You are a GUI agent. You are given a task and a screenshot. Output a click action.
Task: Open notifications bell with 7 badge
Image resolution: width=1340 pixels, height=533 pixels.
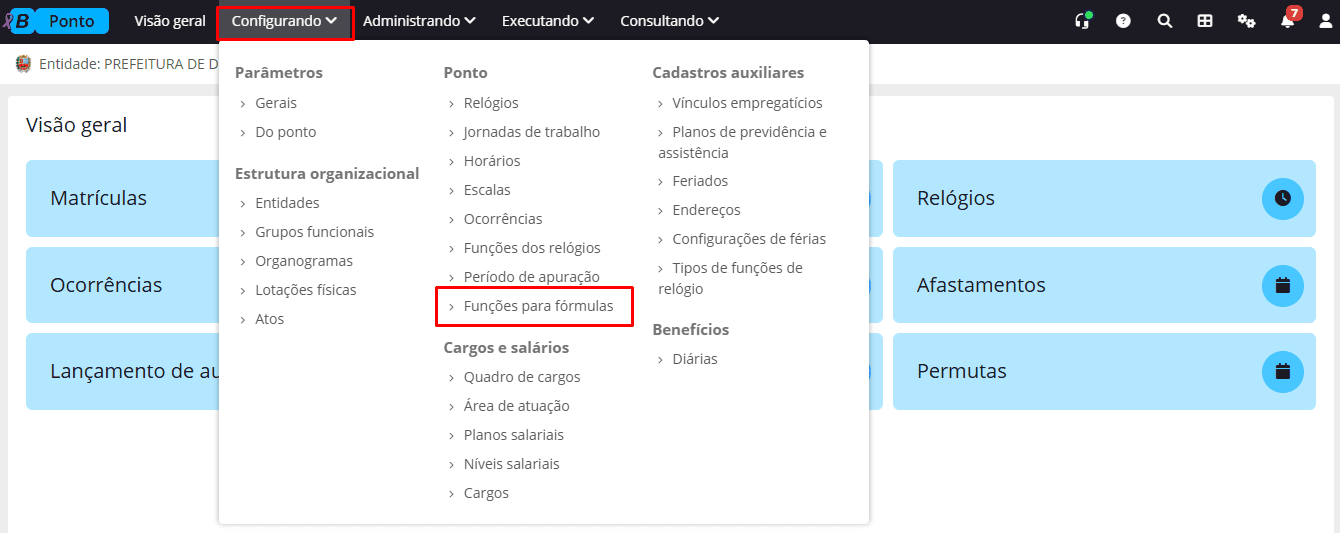[1287, 21]
